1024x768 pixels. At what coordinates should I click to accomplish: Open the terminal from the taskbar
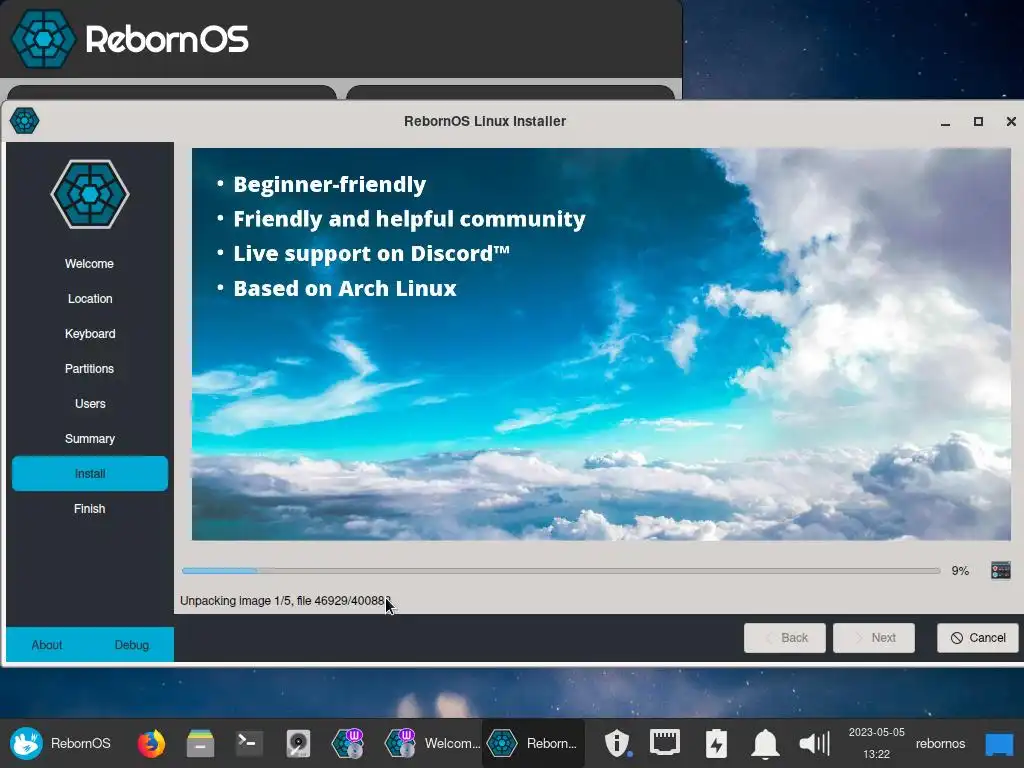coord(249,743)
